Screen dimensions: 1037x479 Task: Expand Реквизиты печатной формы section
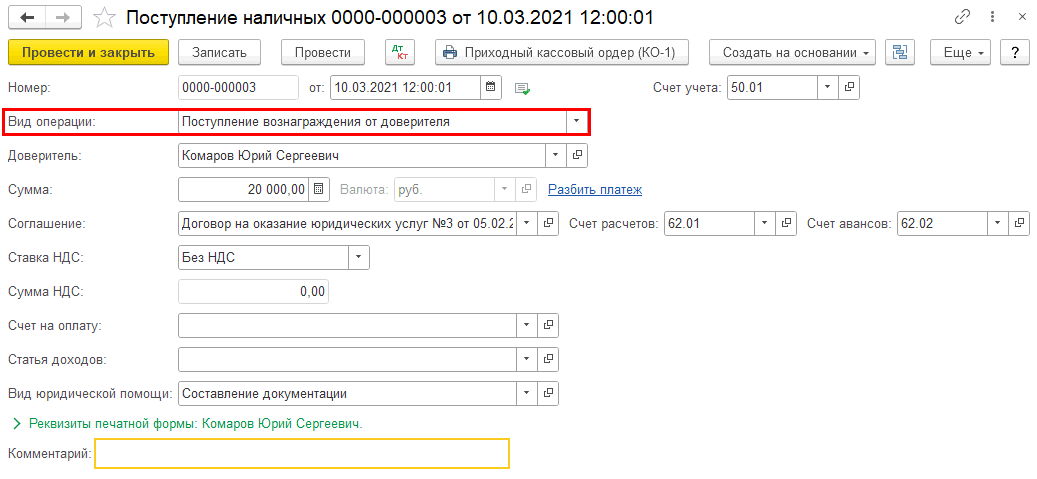(15, 424)
